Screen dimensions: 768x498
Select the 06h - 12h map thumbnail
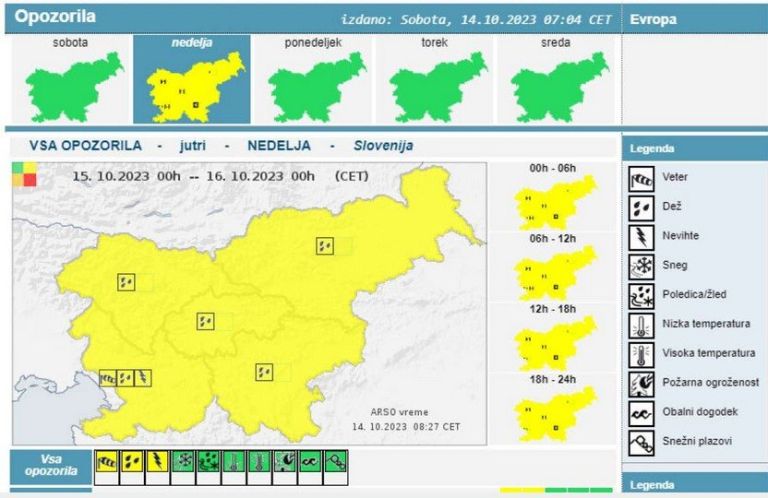553,271
